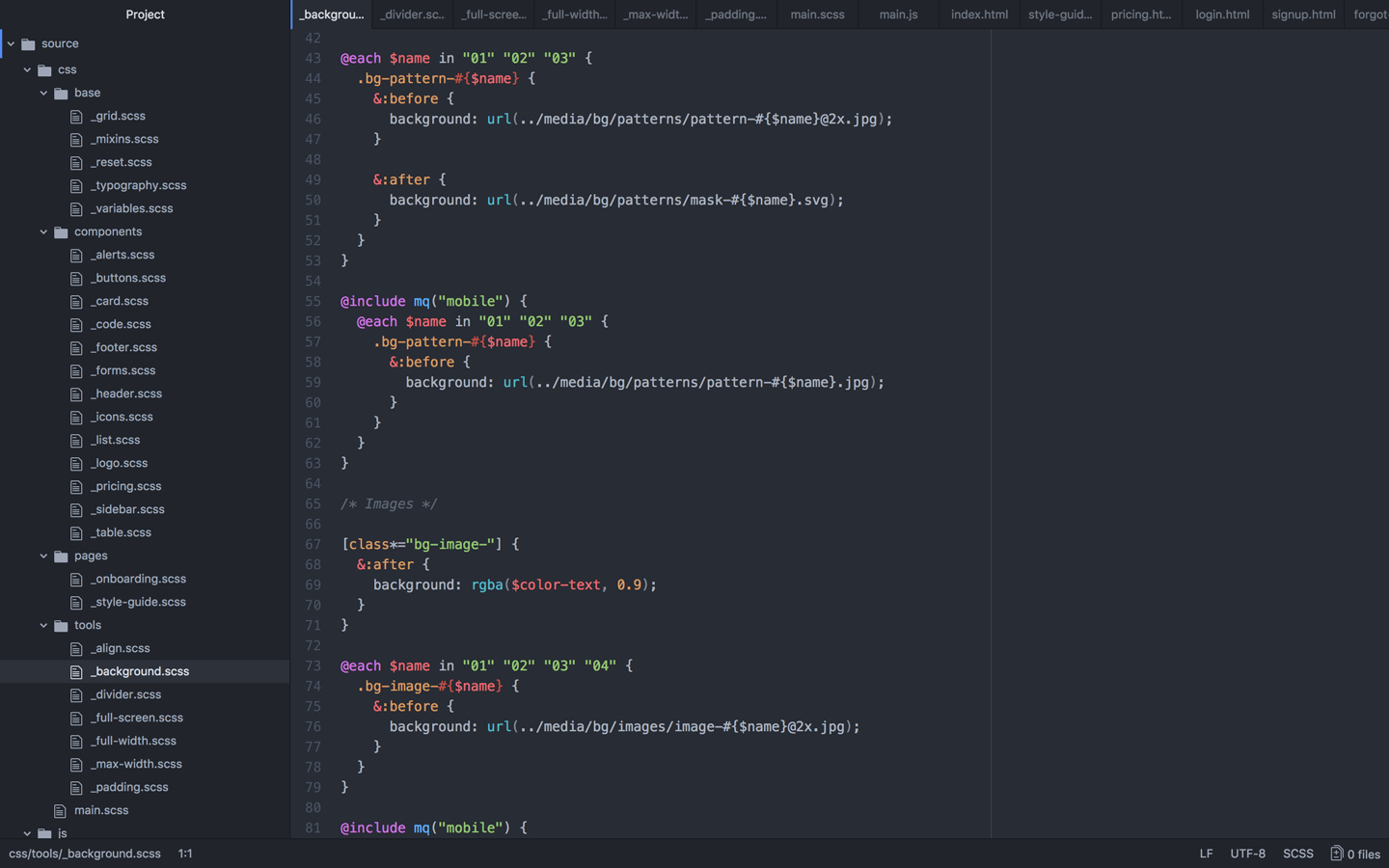
Task: Click the 1:1 cursor position indicator
Action: [x=185, y=854]
